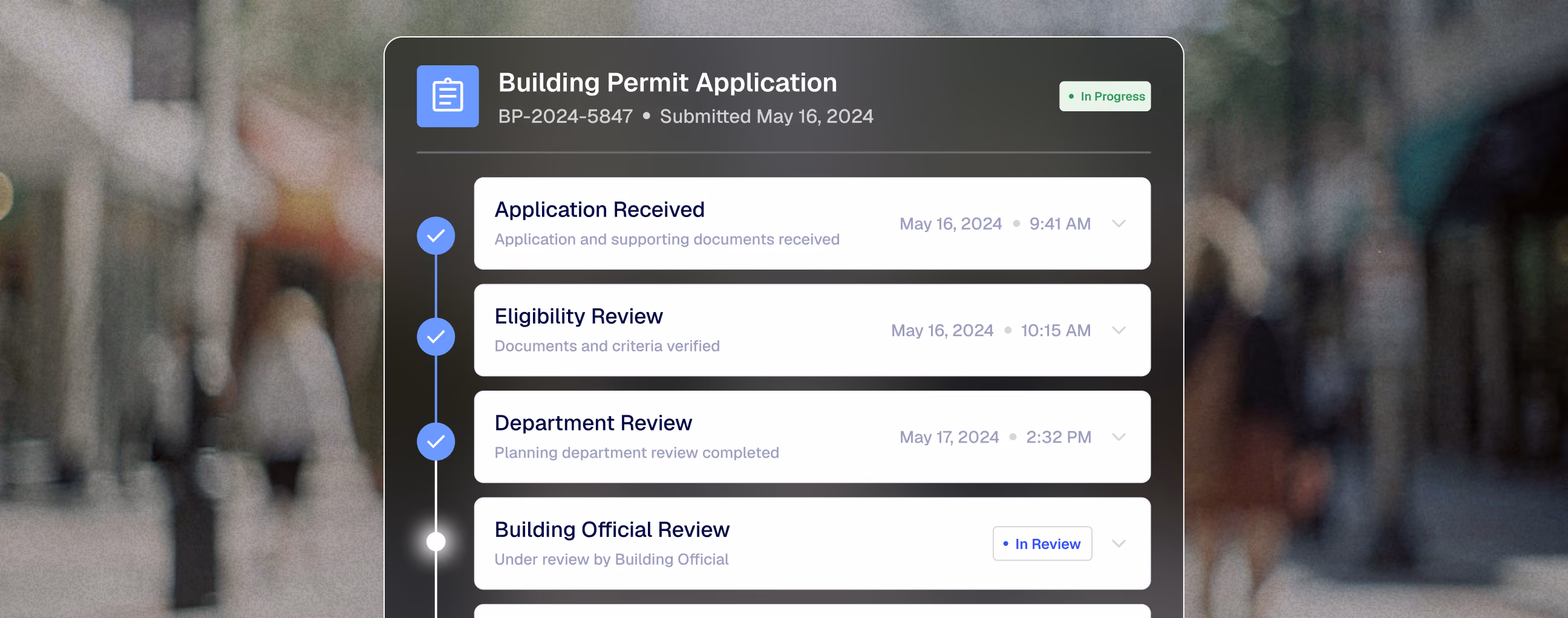Click the Eligibility Review checkmark step icon
This screenshot has width=1568, height=618.
(436, 336)
